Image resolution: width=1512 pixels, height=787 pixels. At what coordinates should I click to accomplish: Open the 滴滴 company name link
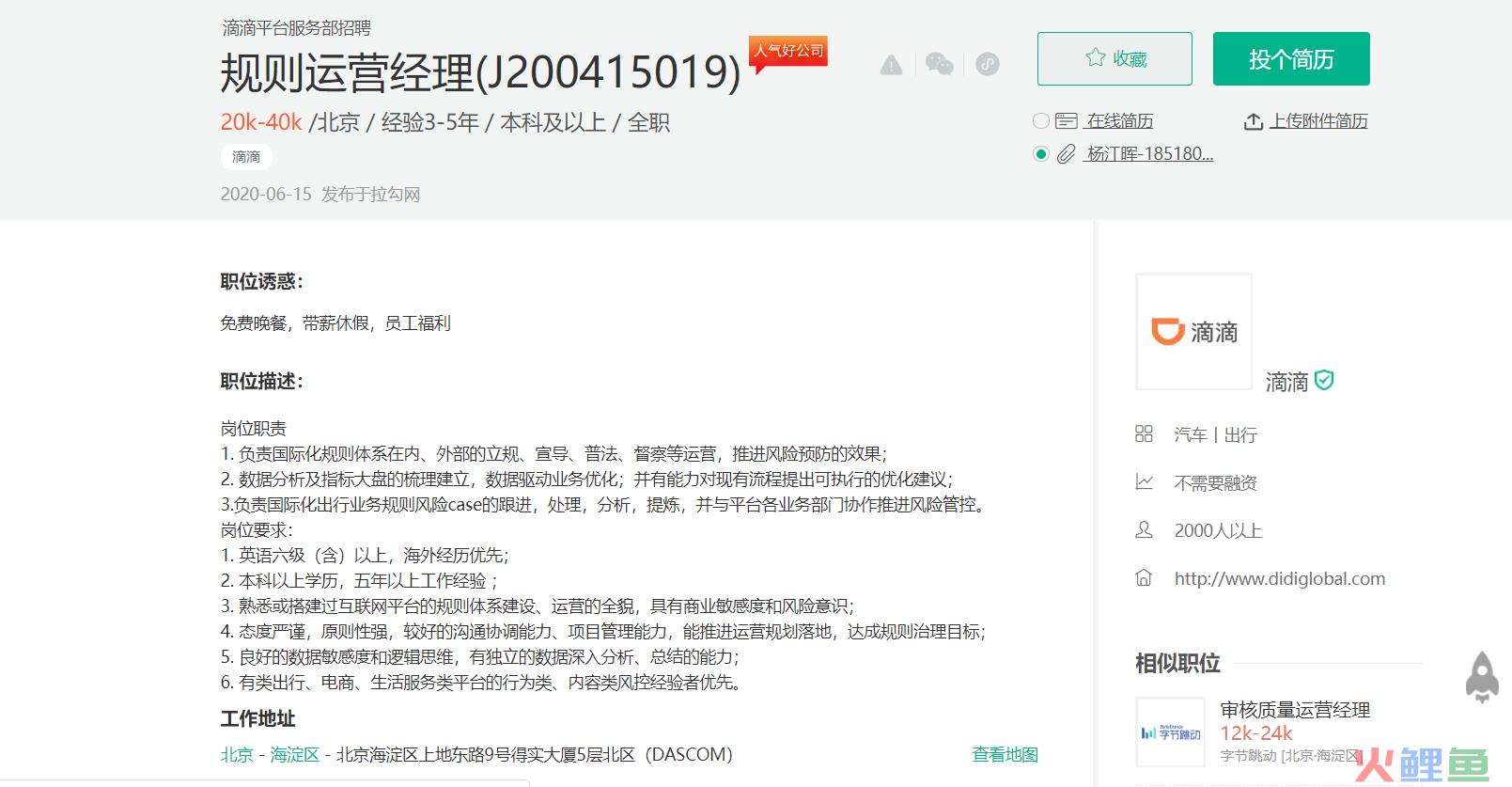(1286, 382)
